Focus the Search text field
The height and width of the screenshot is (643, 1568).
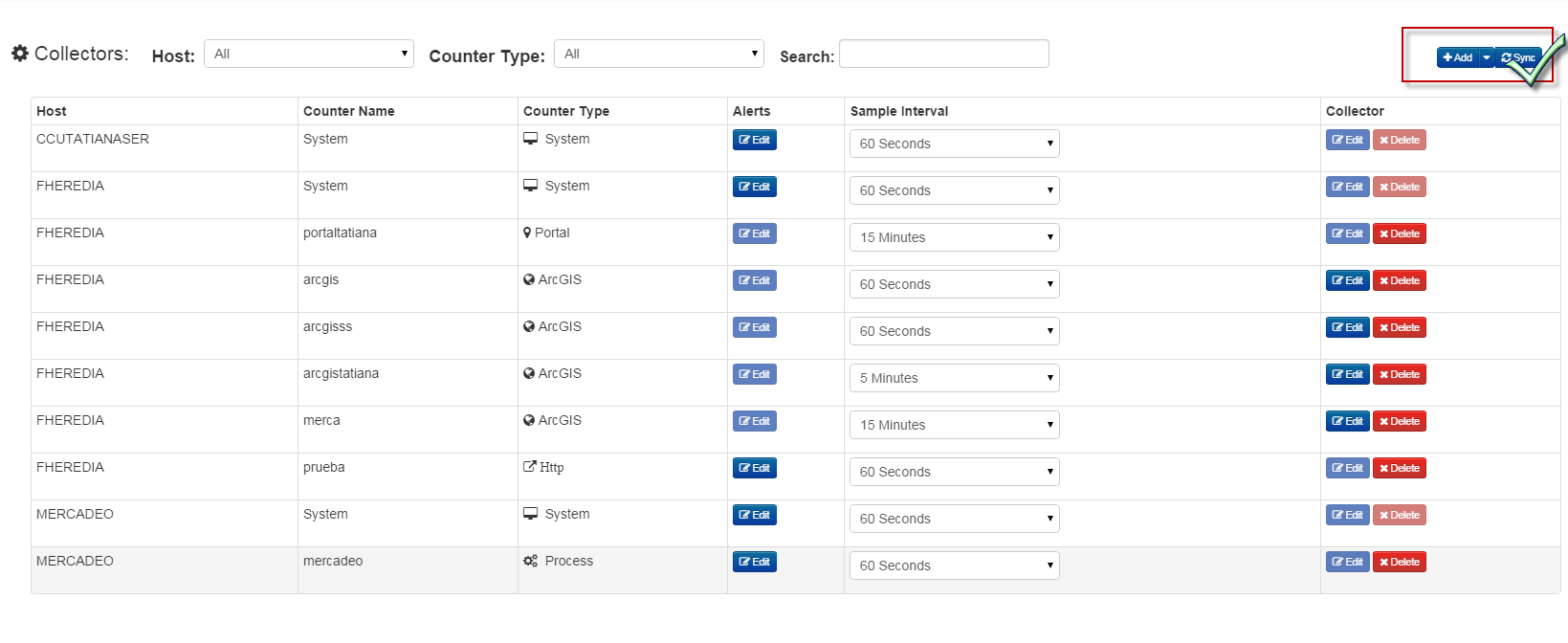point(943,54)
